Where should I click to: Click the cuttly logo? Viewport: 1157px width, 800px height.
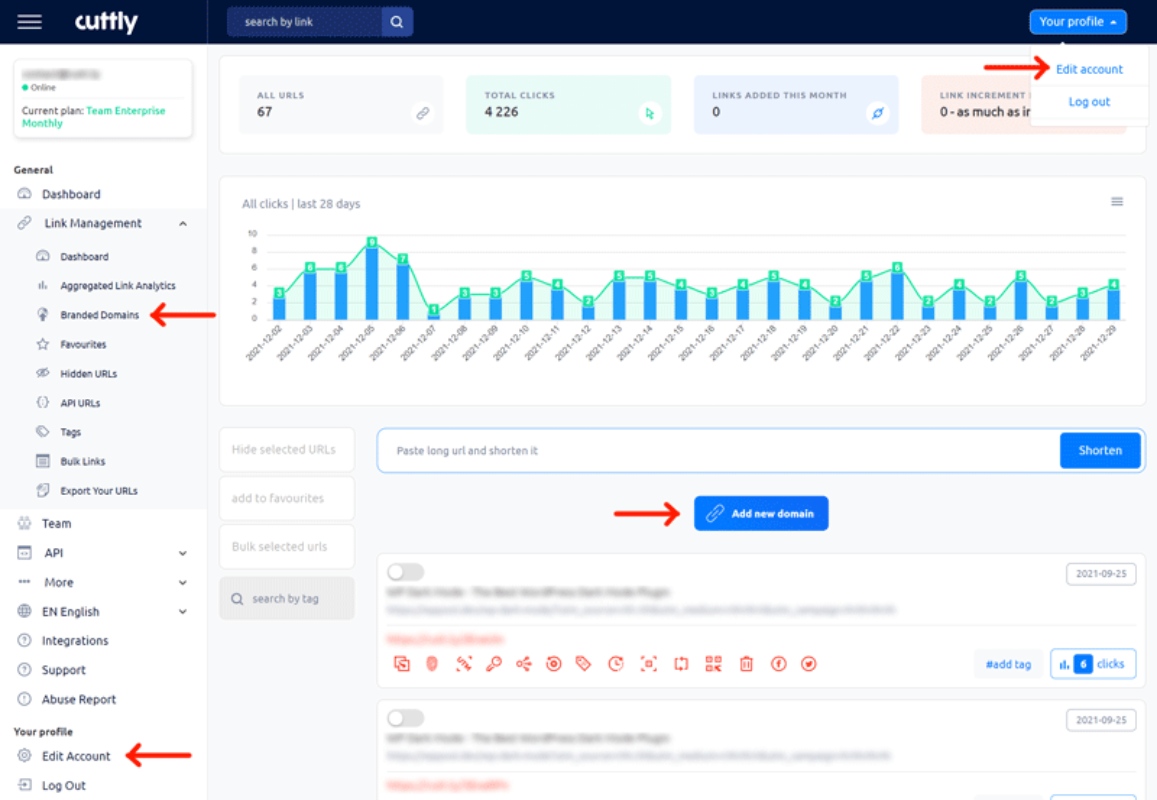pos(106,22)
